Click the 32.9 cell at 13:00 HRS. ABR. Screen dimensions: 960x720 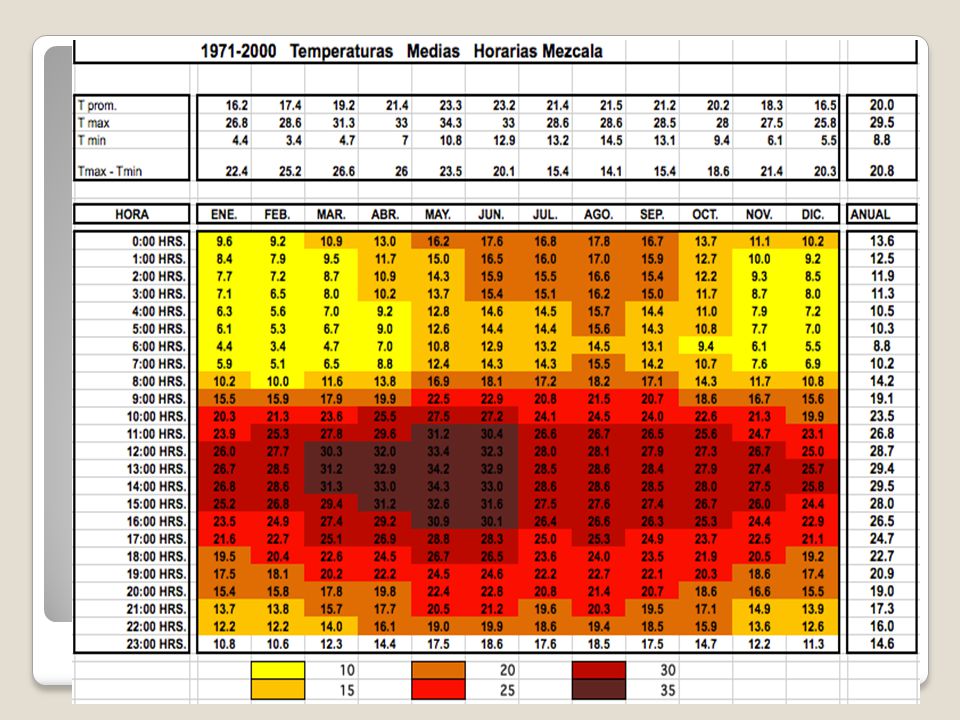point(384,468)
